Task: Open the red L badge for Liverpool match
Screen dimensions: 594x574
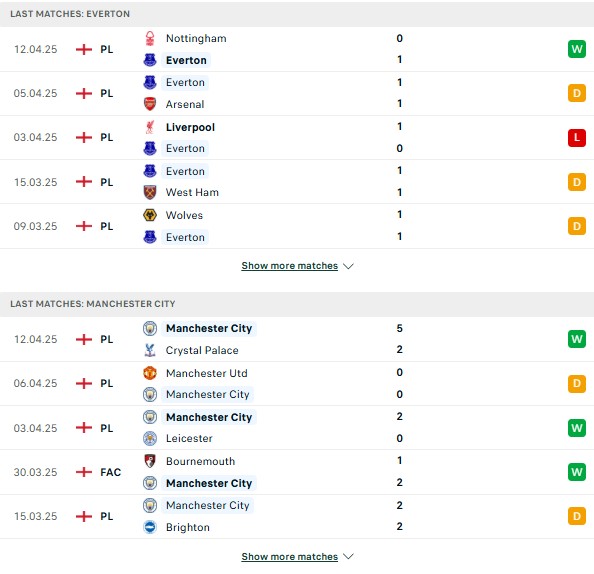Action: pos(577,138)
